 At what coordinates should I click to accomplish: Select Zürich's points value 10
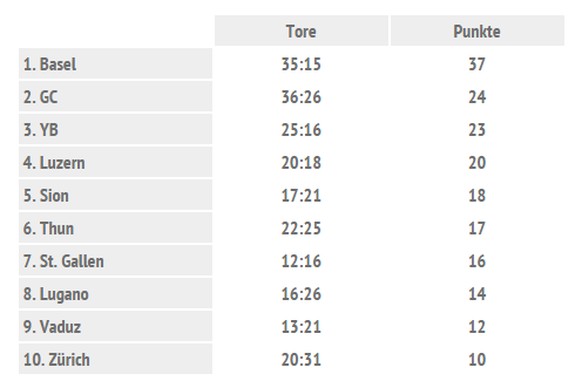coord(477,359)
